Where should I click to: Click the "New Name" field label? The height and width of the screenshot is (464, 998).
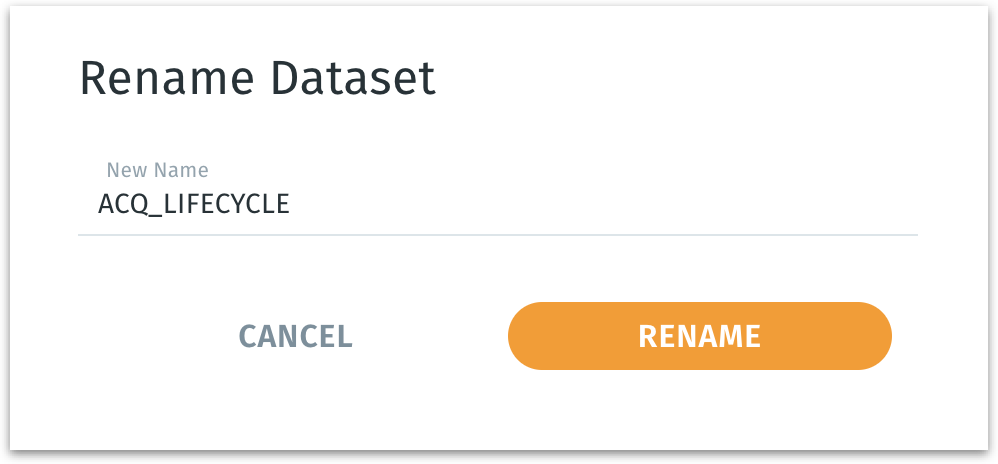pyautogui.click(x=157, y=170)
